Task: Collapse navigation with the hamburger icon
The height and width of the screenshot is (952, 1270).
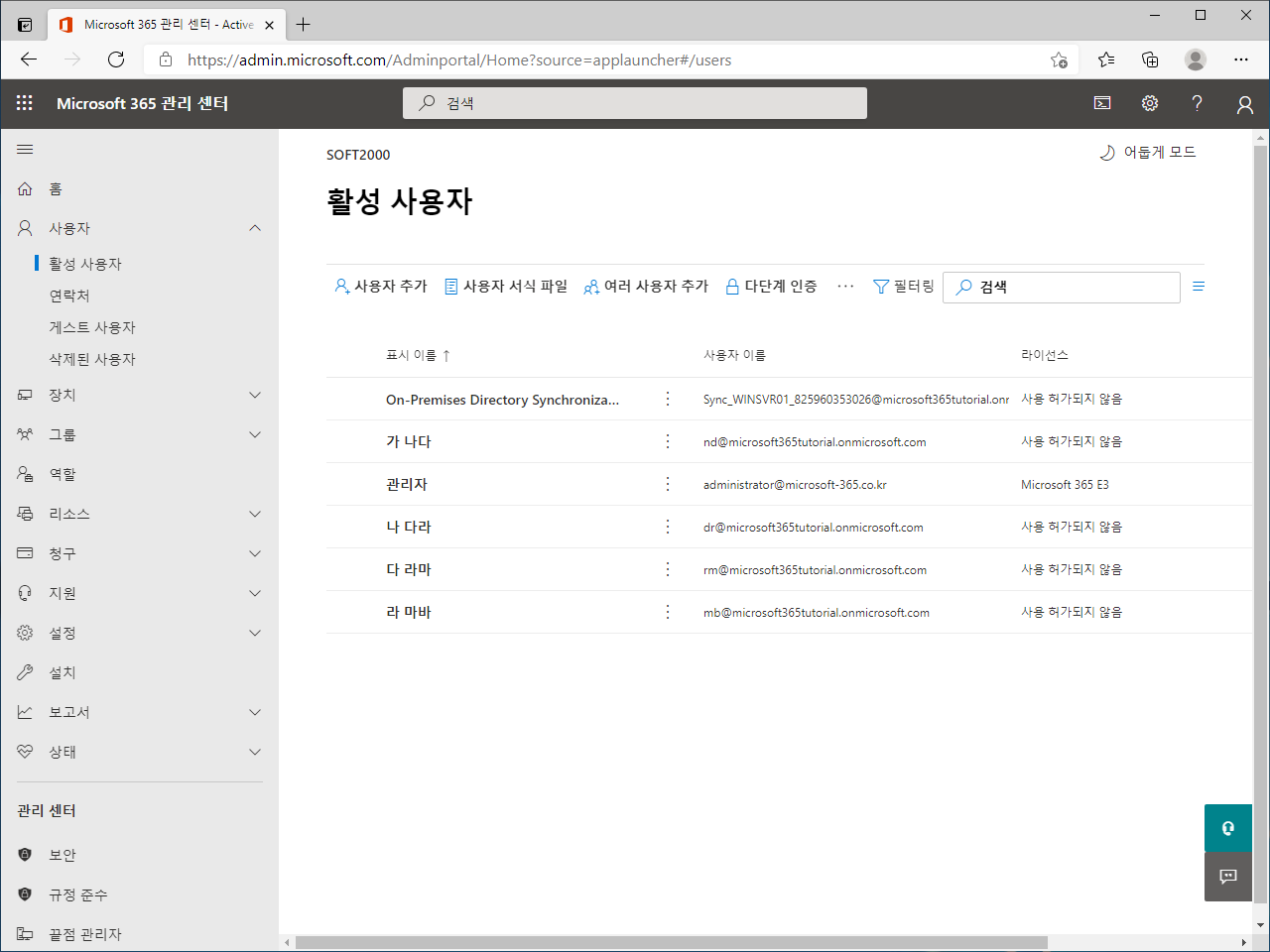Action: 25,150
